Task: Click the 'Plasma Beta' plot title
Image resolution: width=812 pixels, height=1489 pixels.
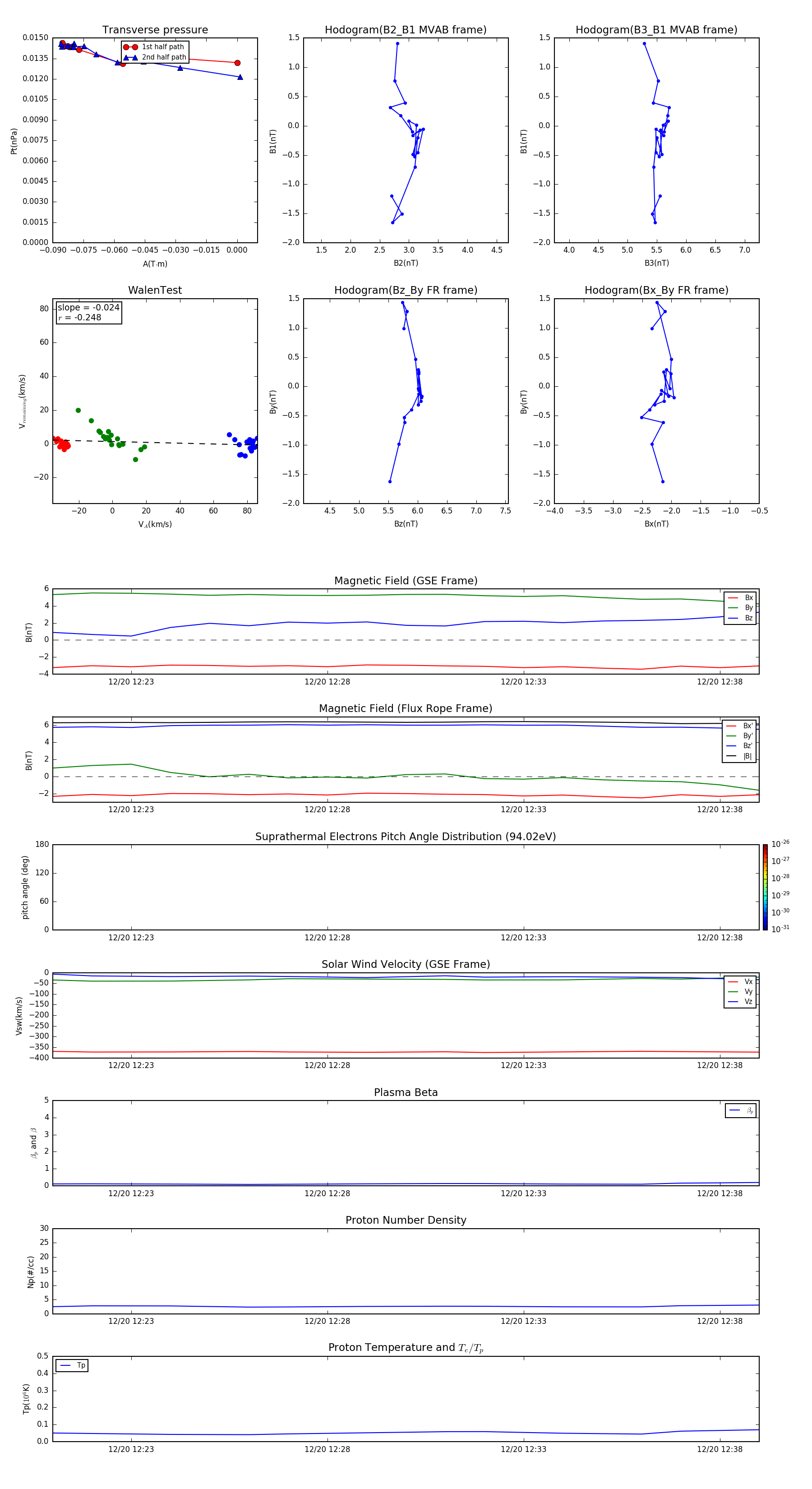Action: (406, 1092)
